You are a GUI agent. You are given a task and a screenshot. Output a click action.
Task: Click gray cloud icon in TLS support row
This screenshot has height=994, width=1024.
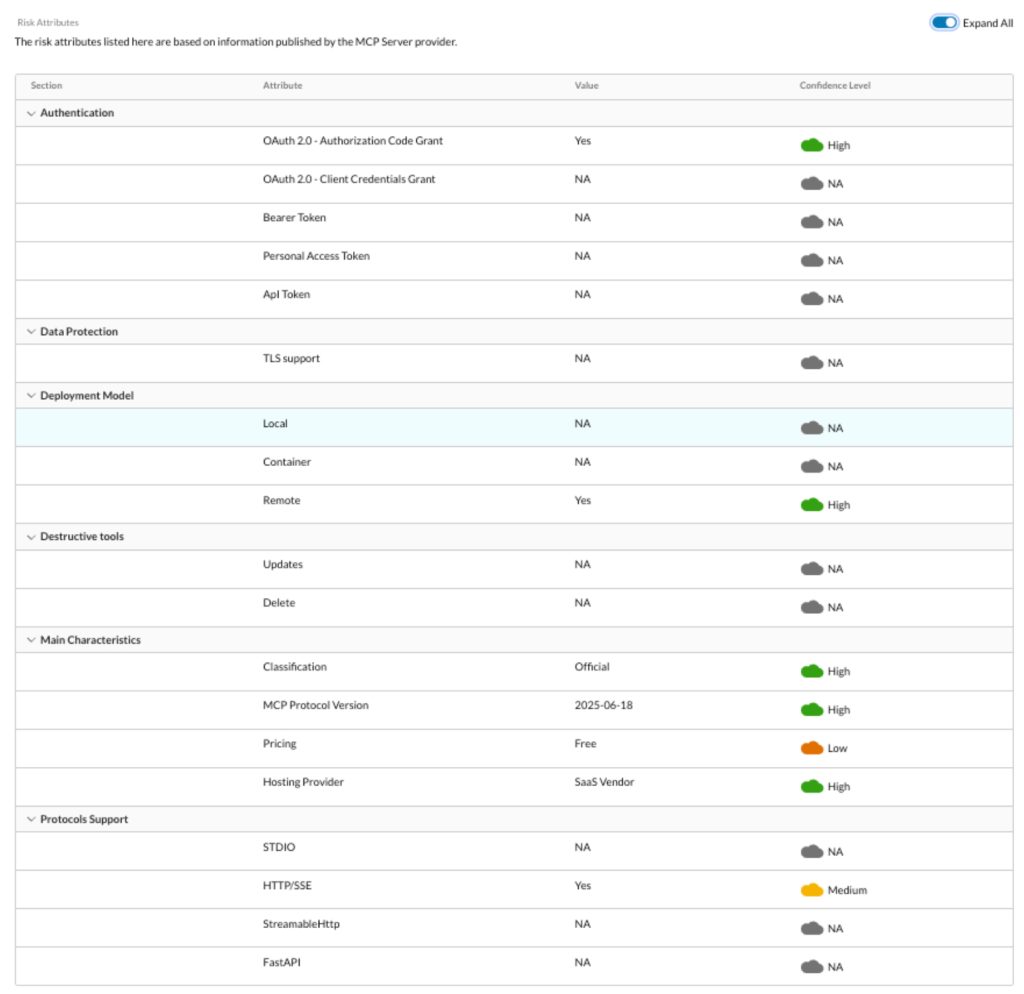pyautogui.click(x=812, y=363)
